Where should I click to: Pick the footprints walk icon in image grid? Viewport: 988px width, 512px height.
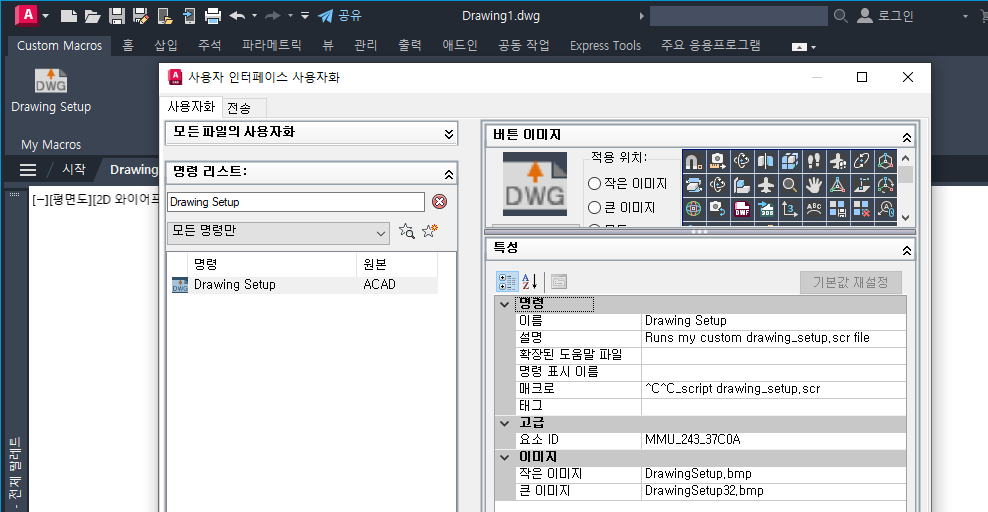pyautogui.click(x=813, y=161)
